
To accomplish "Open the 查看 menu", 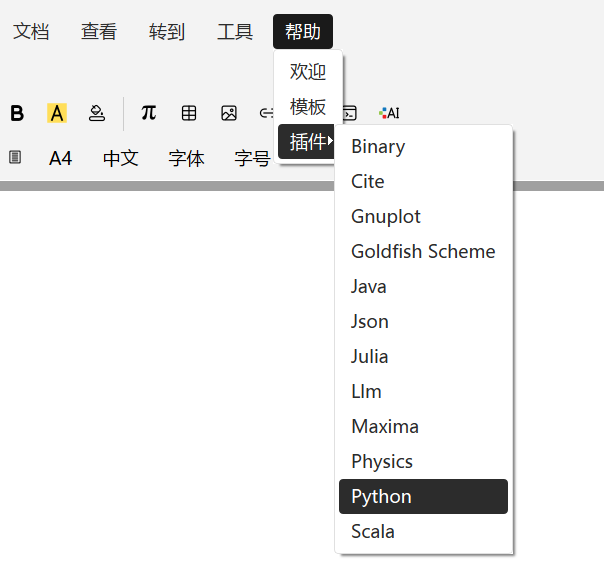I will coord(99,32).
